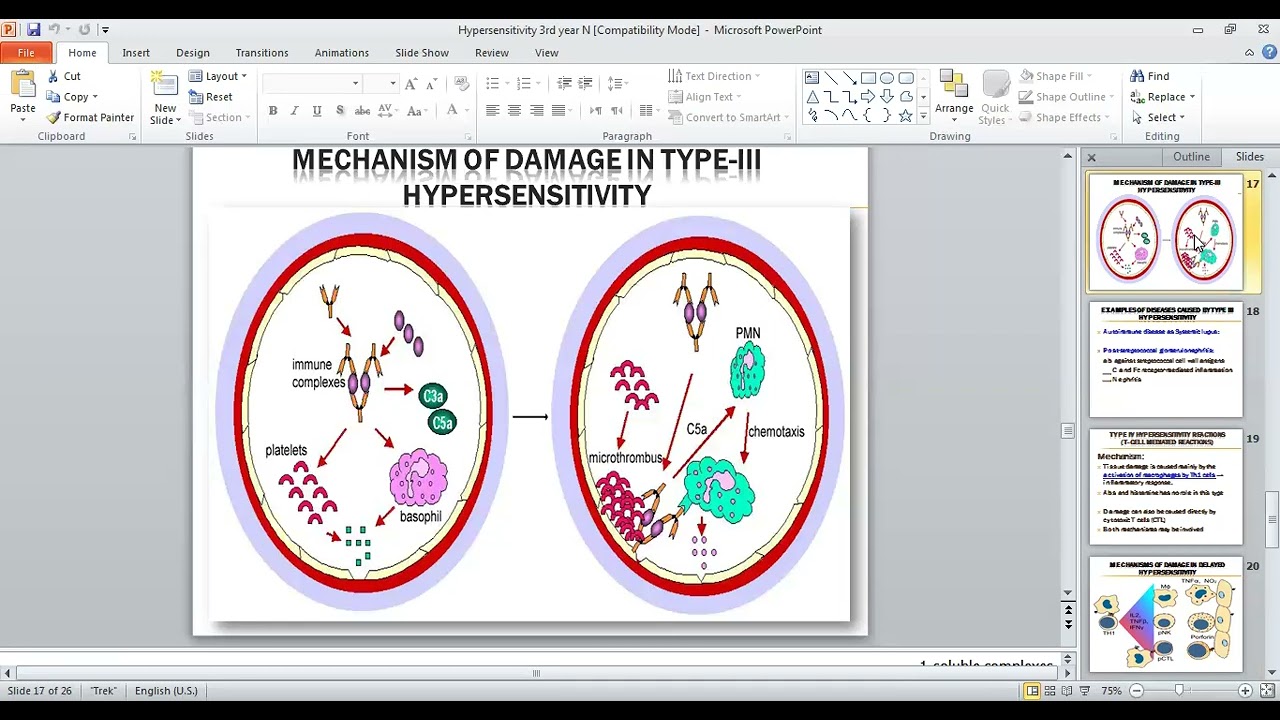Switch to Normal view icon
1280x720 pixels.
1032,691
